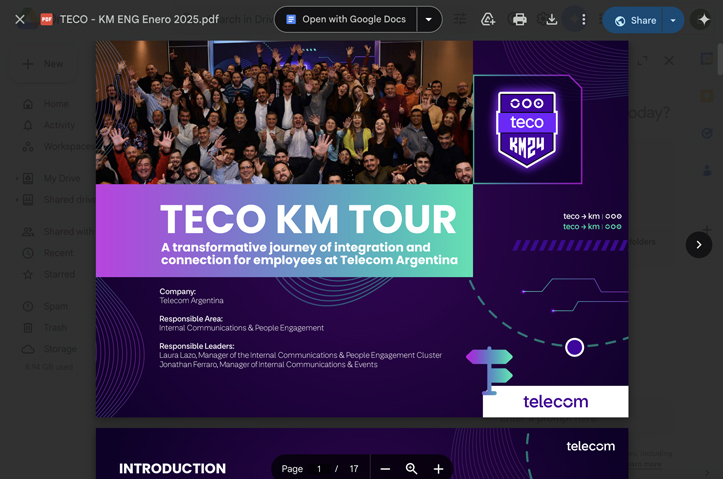The image size is (723, 479).
Task: Click the TECO KM TOUR title
Action: pyautogui.click(x=308, y=219)
